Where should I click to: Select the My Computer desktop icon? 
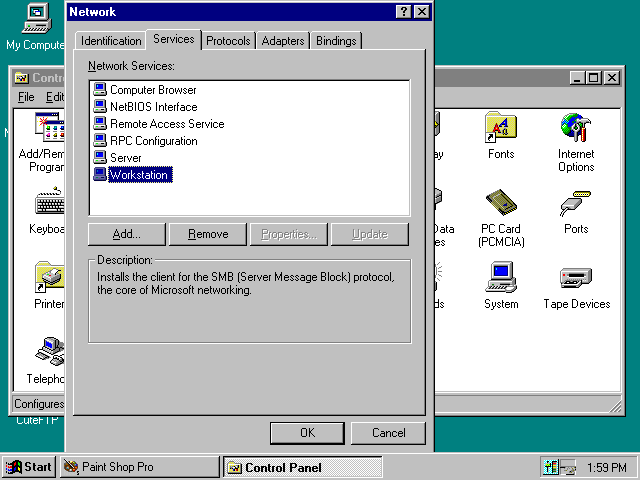tap(37, 18)
